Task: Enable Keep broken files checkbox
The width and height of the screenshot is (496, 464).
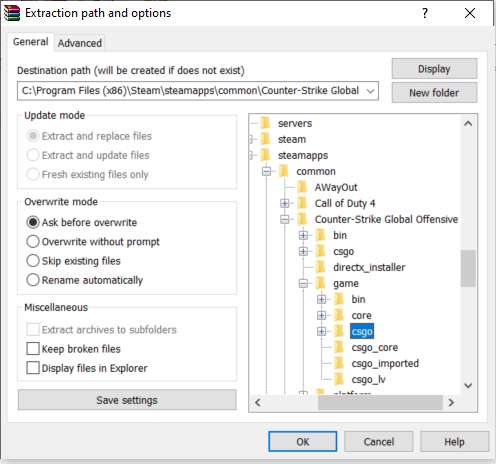Action: click(33, 349)
